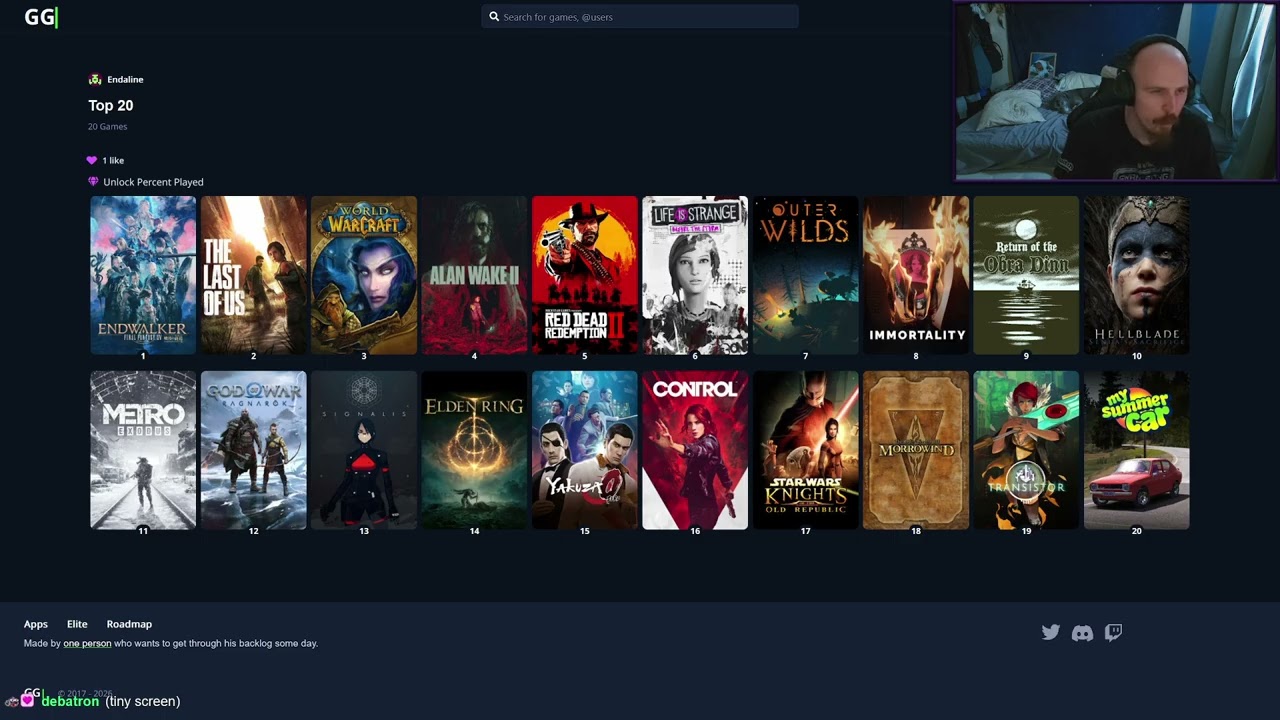Click the debatron chat username
Screen dimensions: 1280x720
70,701
